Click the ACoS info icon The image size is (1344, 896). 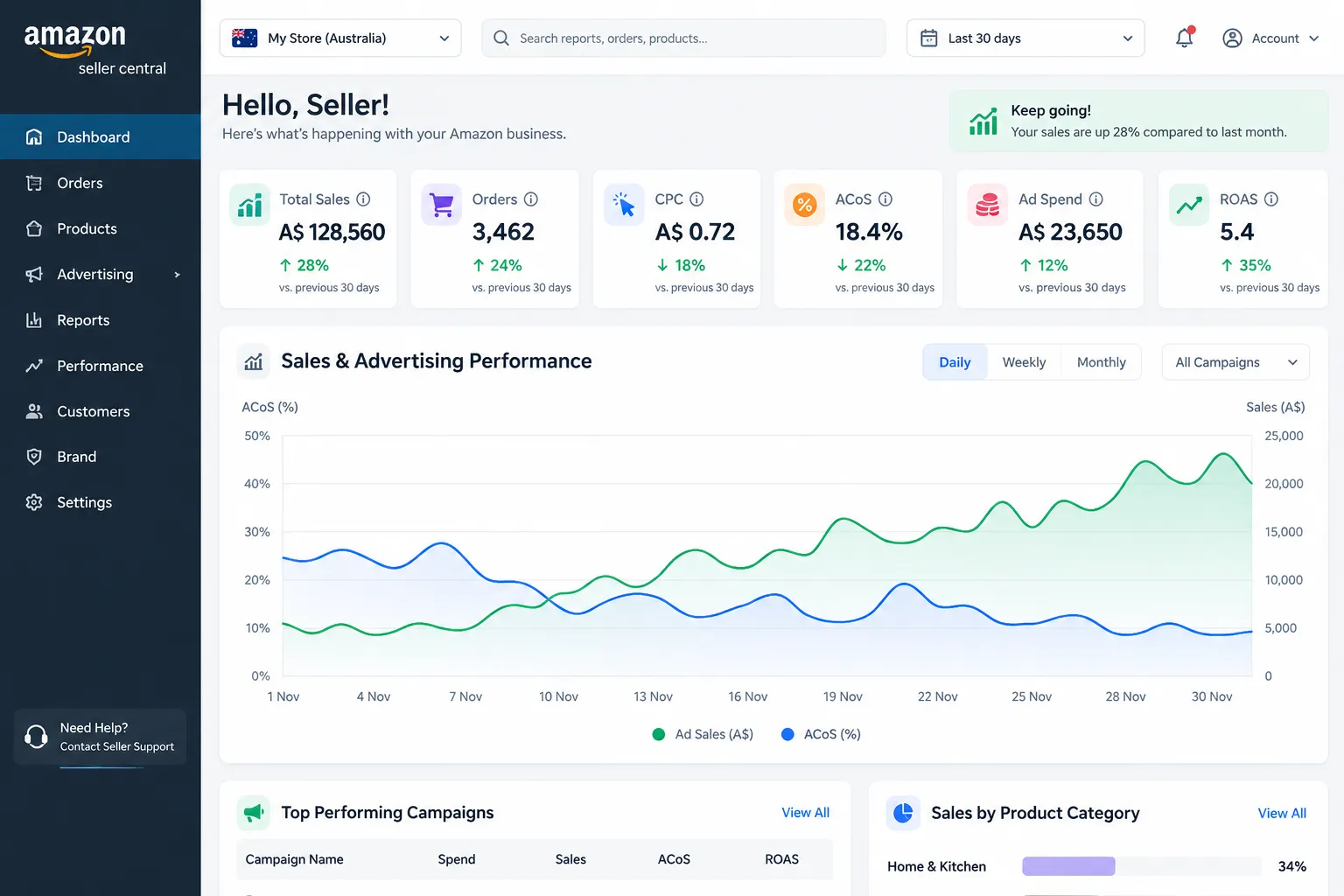tap(885, 199)
